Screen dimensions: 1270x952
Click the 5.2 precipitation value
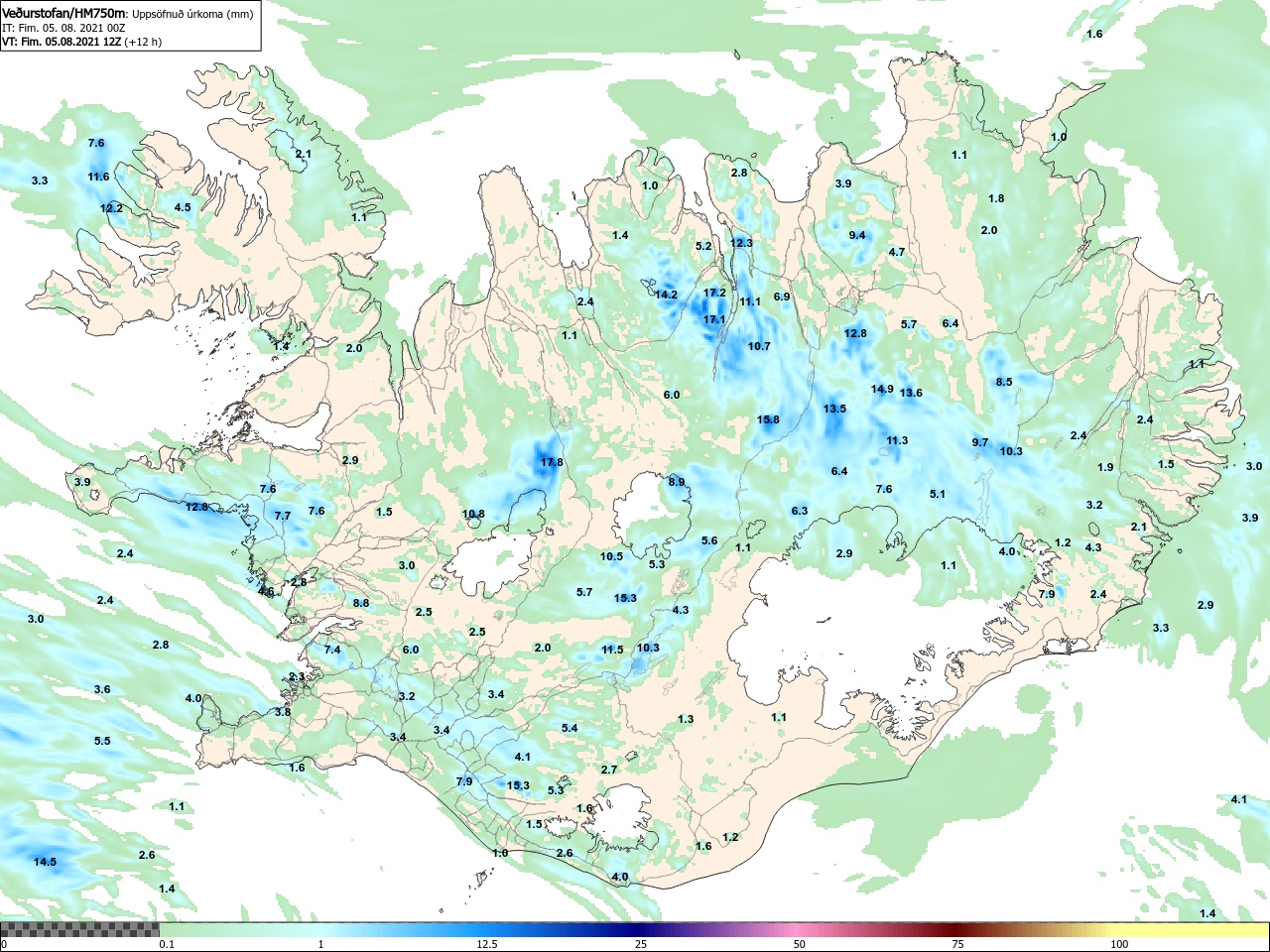coord(704,246)
